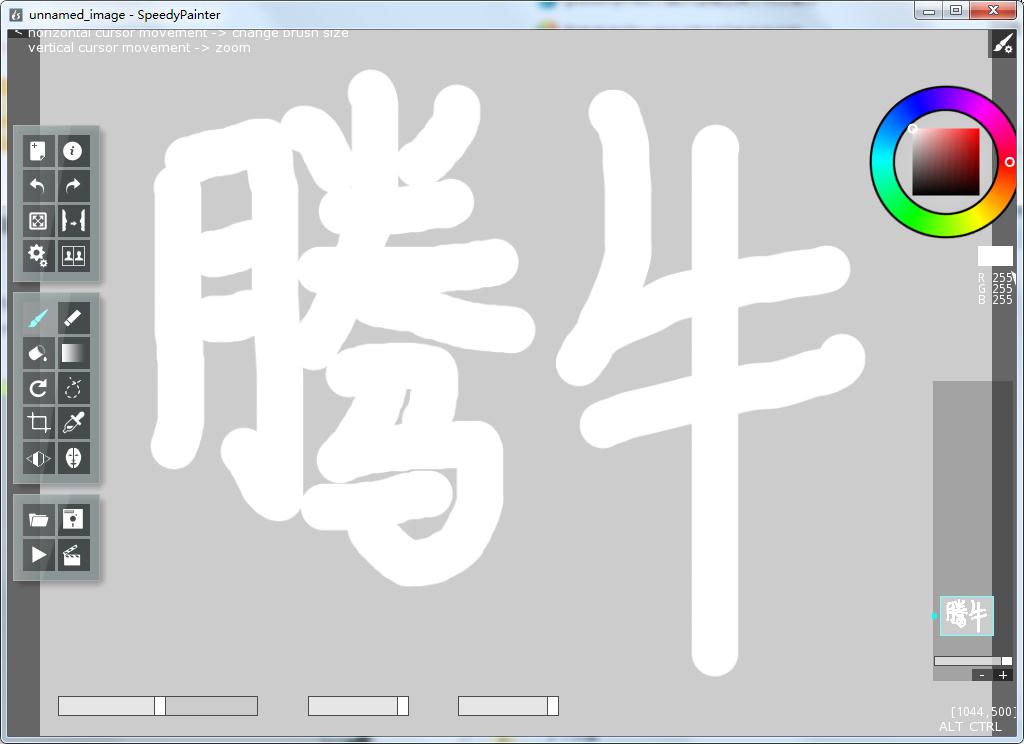
Task: Click the ALT CTRL status text
Action: point(970,726)
